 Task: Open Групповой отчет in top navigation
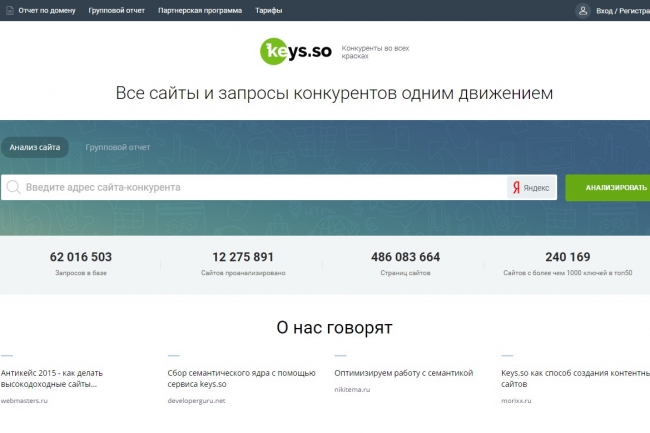pos(116,10)
